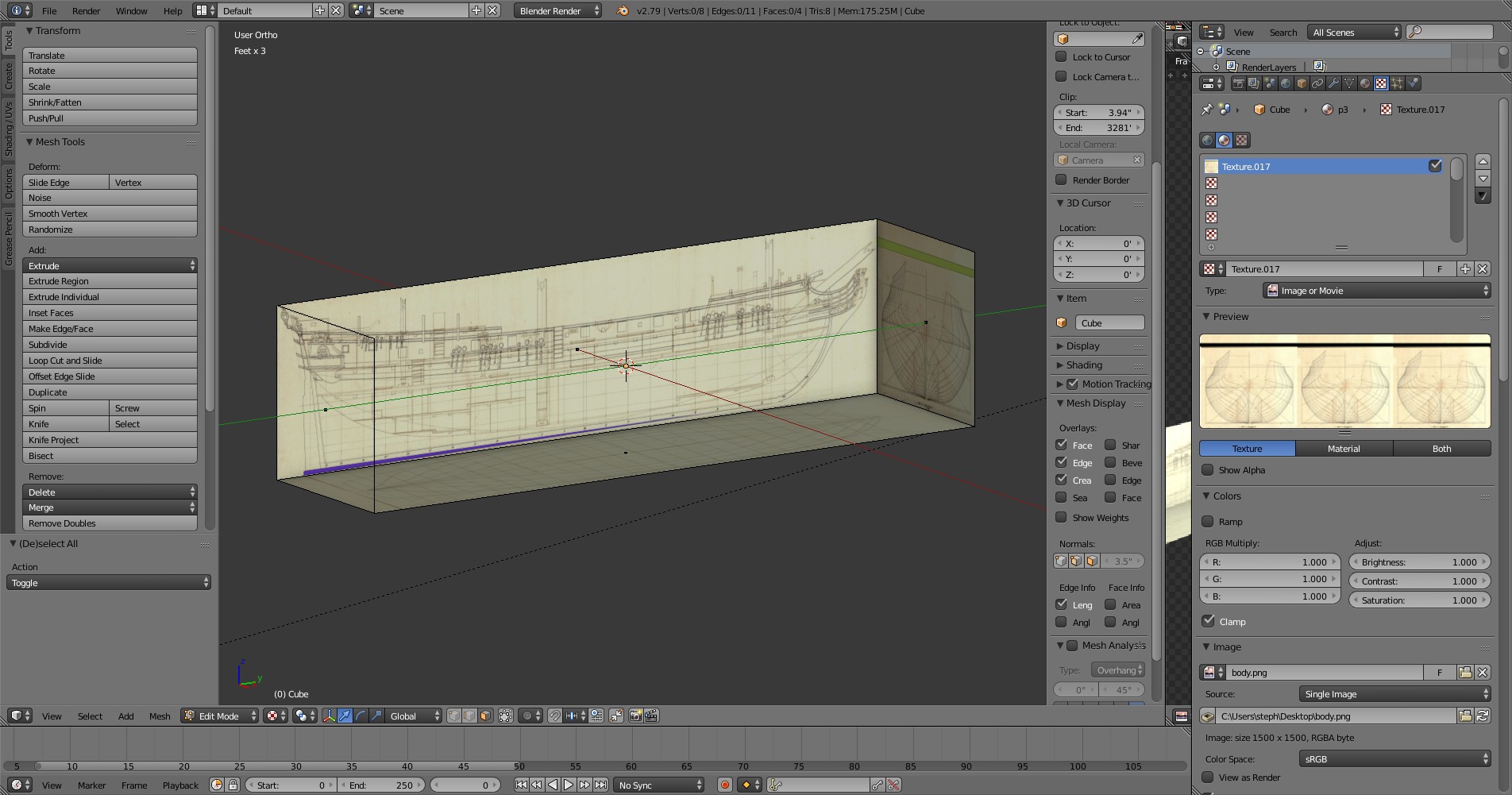Image resolution: width=1512 pixels, height=795 pixels.
Task: Open the Blender Render engine dropdown
Action: [557, 10]
